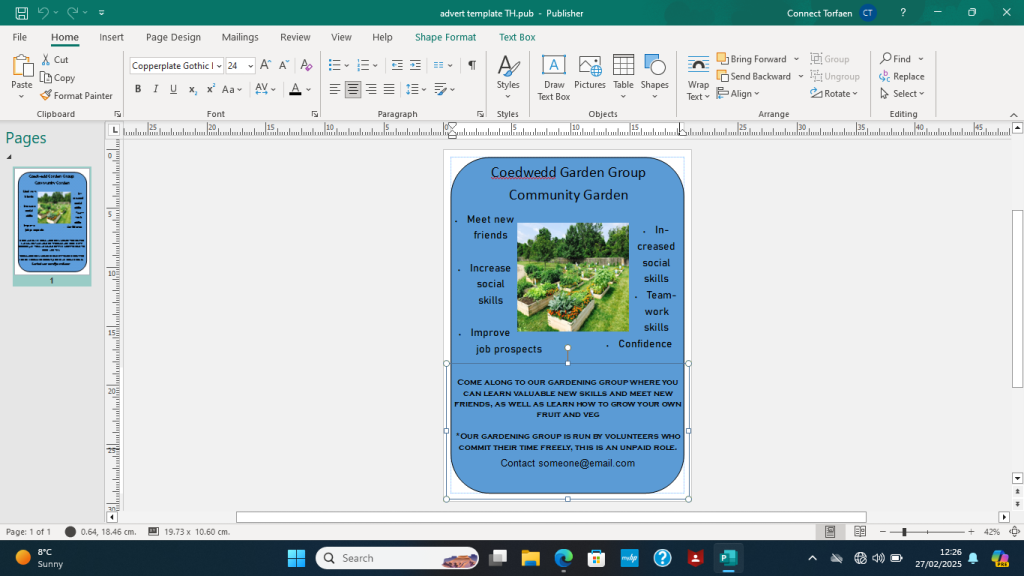Select the page 1 thumbnail

point(52,221)
